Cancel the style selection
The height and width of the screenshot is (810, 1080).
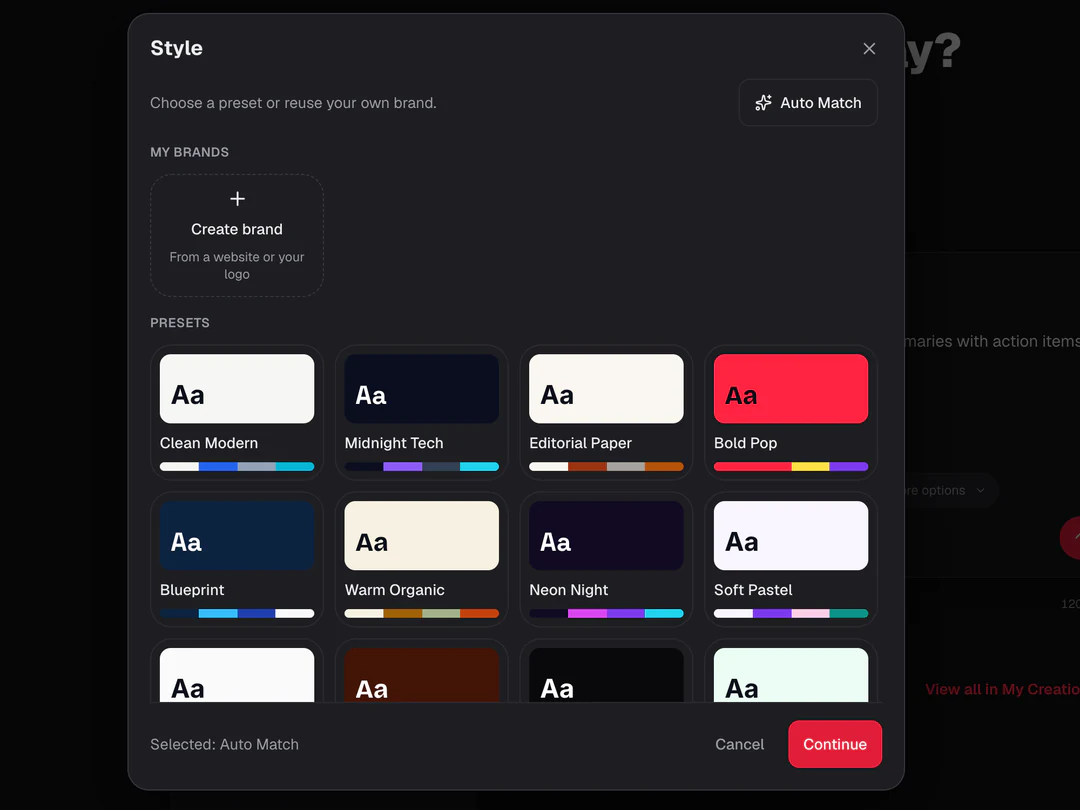(x=739, y=744)
